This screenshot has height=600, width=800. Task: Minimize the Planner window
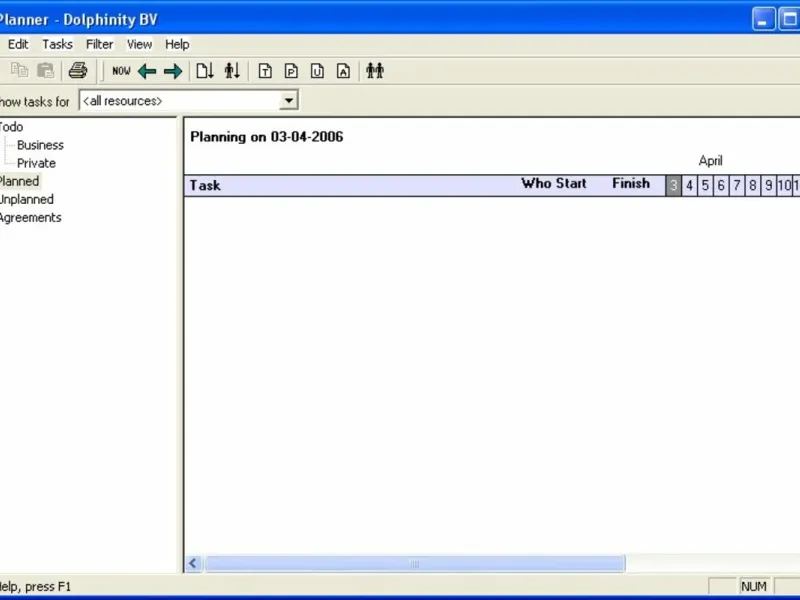[763, 19]
